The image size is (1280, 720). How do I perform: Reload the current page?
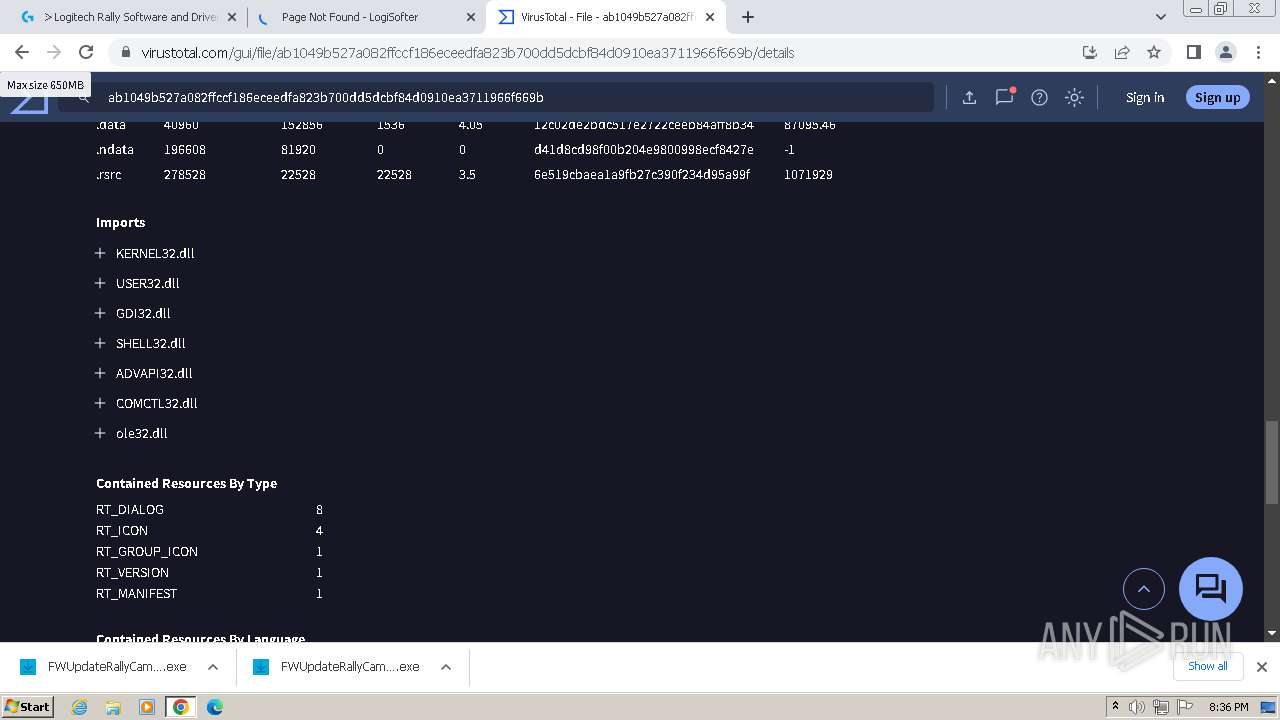(86, 52)
